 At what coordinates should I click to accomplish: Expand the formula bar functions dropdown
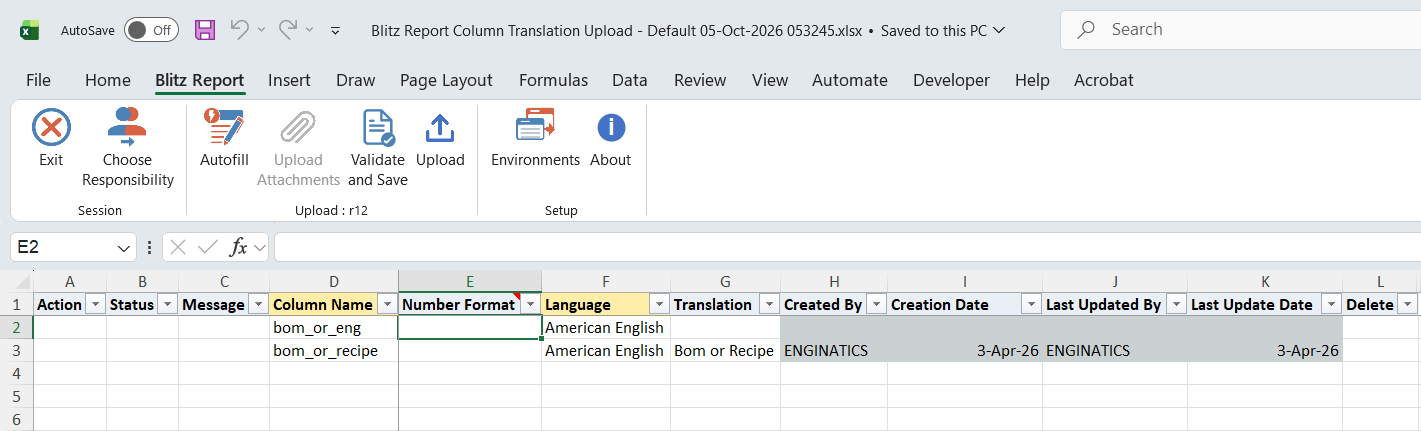coord(259,247)
